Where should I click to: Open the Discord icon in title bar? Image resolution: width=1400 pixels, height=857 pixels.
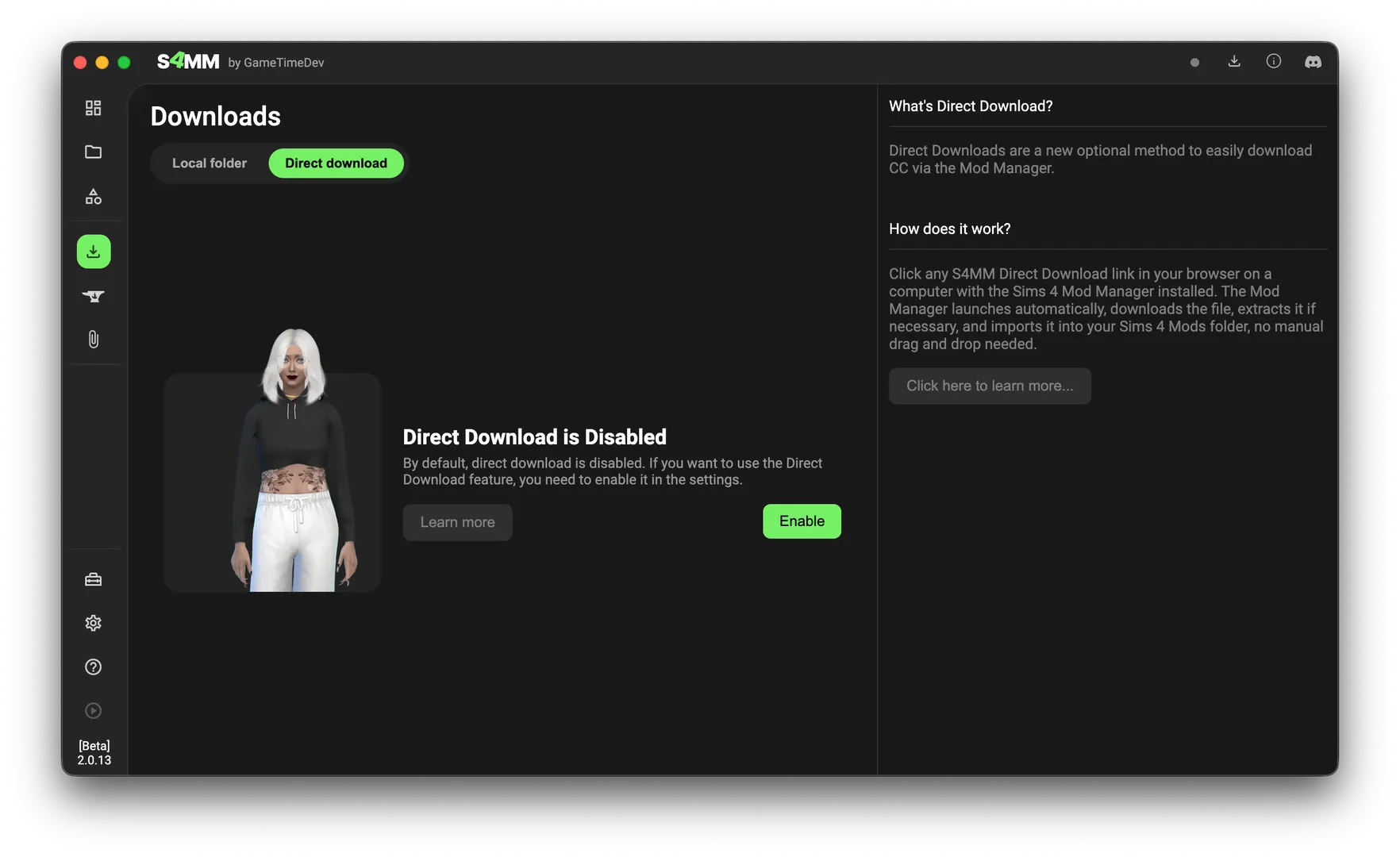coord(1313,62)
